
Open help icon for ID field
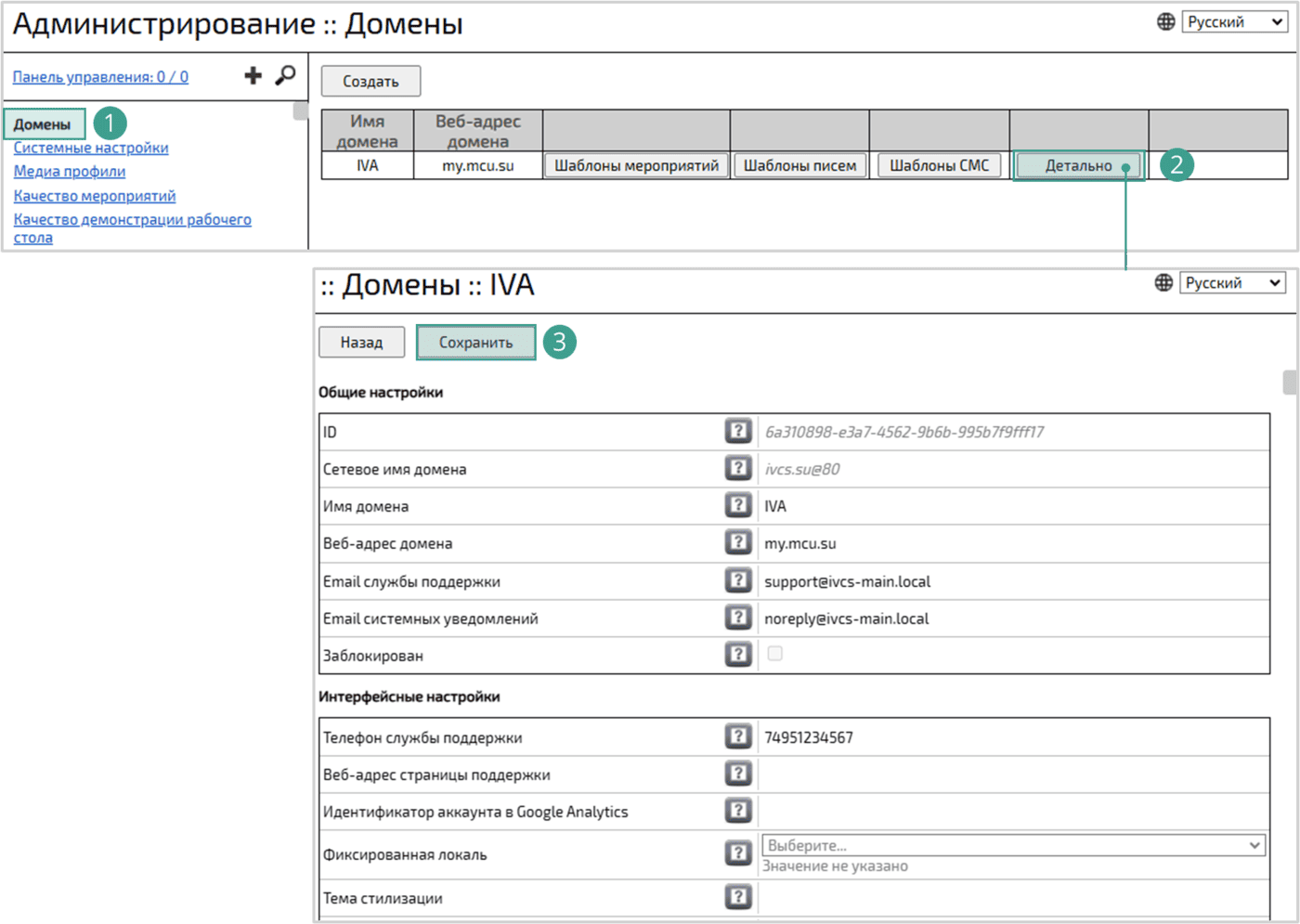click(737, 431)
